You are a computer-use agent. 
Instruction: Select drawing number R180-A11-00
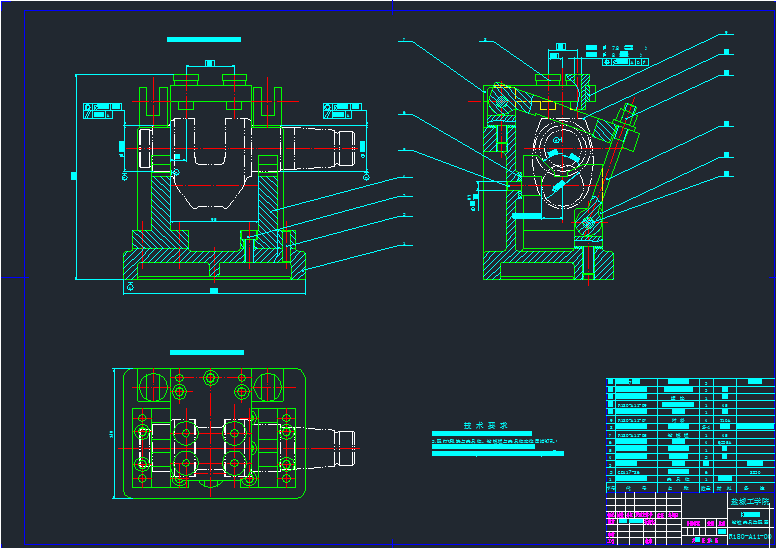pos(750,536)
